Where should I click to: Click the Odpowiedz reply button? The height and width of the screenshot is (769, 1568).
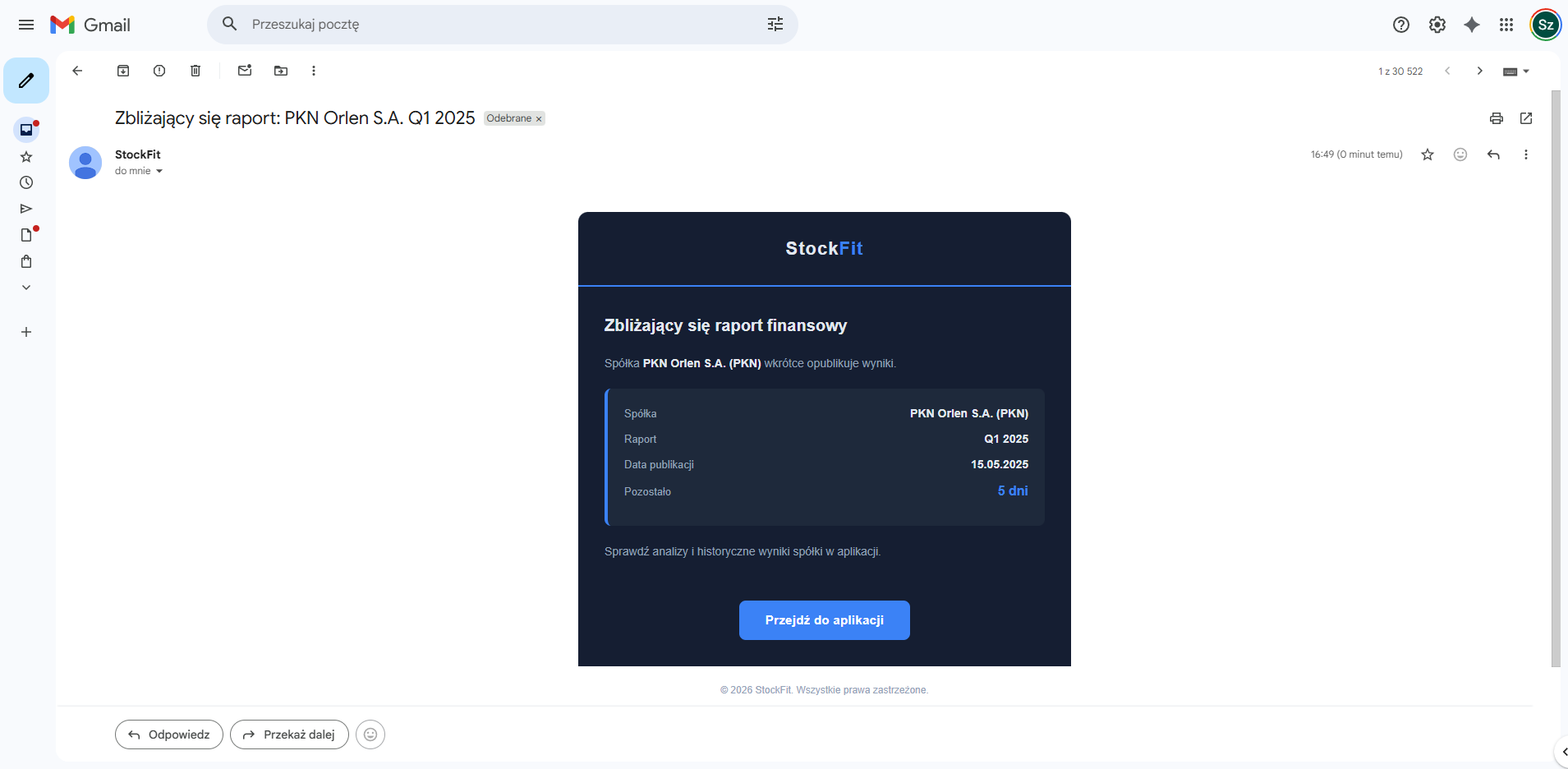coord(169,734)
